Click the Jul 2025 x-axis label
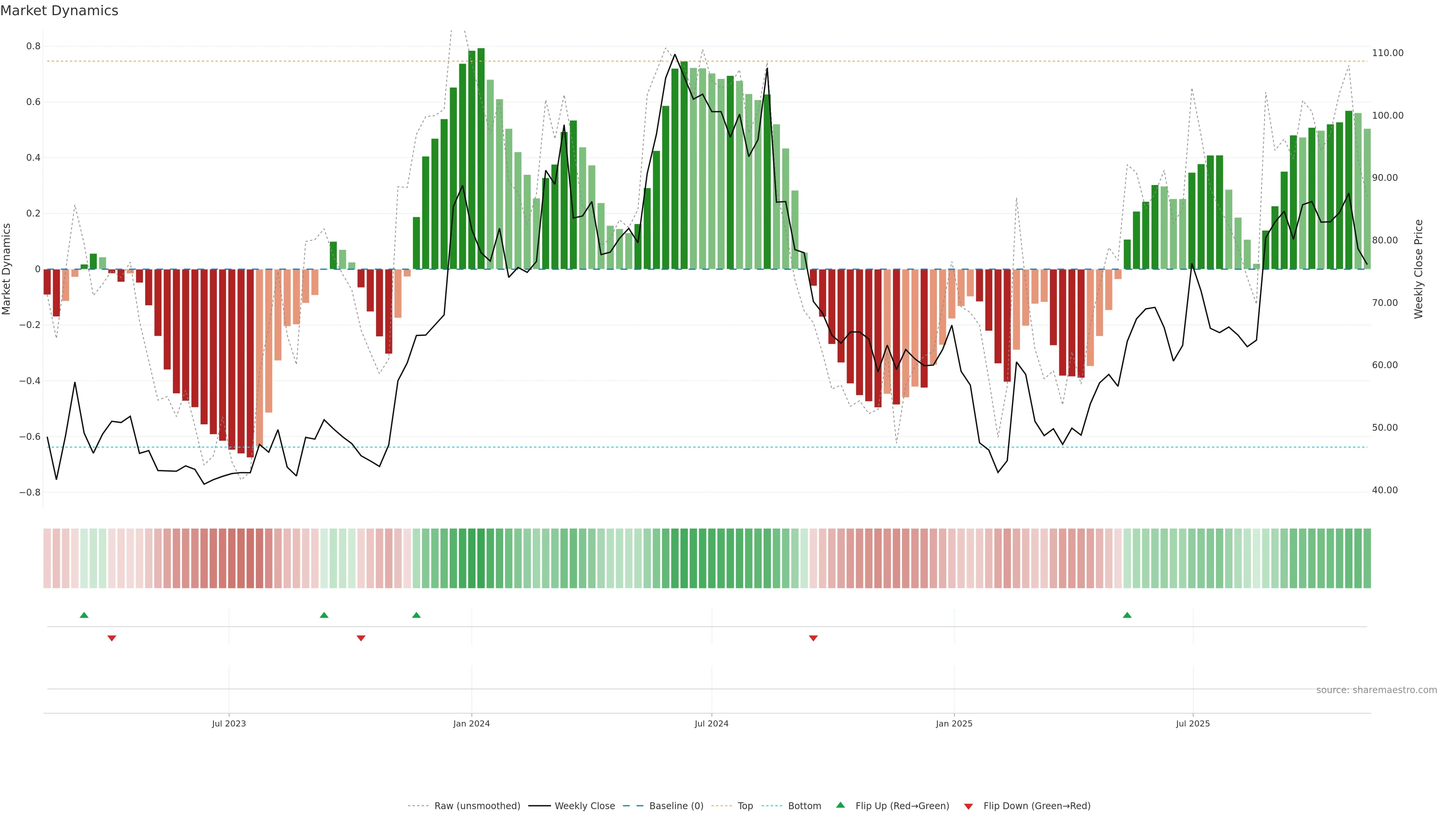 click(1192, 723)
